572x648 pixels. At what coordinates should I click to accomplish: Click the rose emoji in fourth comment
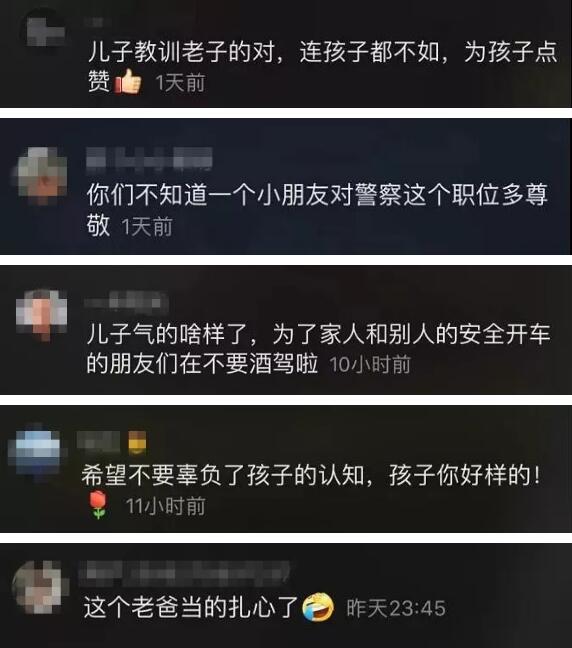coord(98,505)
